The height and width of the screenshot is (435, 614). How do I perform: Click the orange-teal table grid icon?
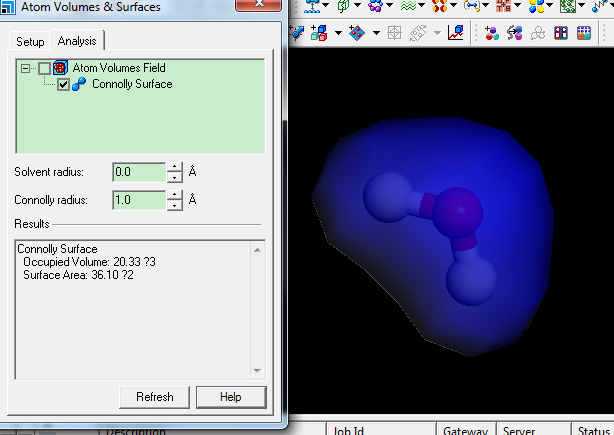(584, 33)
